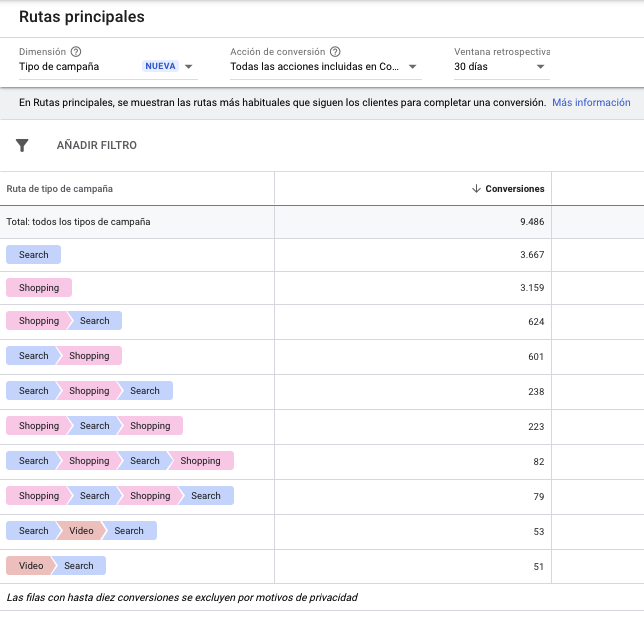Click Search chip in the 601 row

click(33, 356)
